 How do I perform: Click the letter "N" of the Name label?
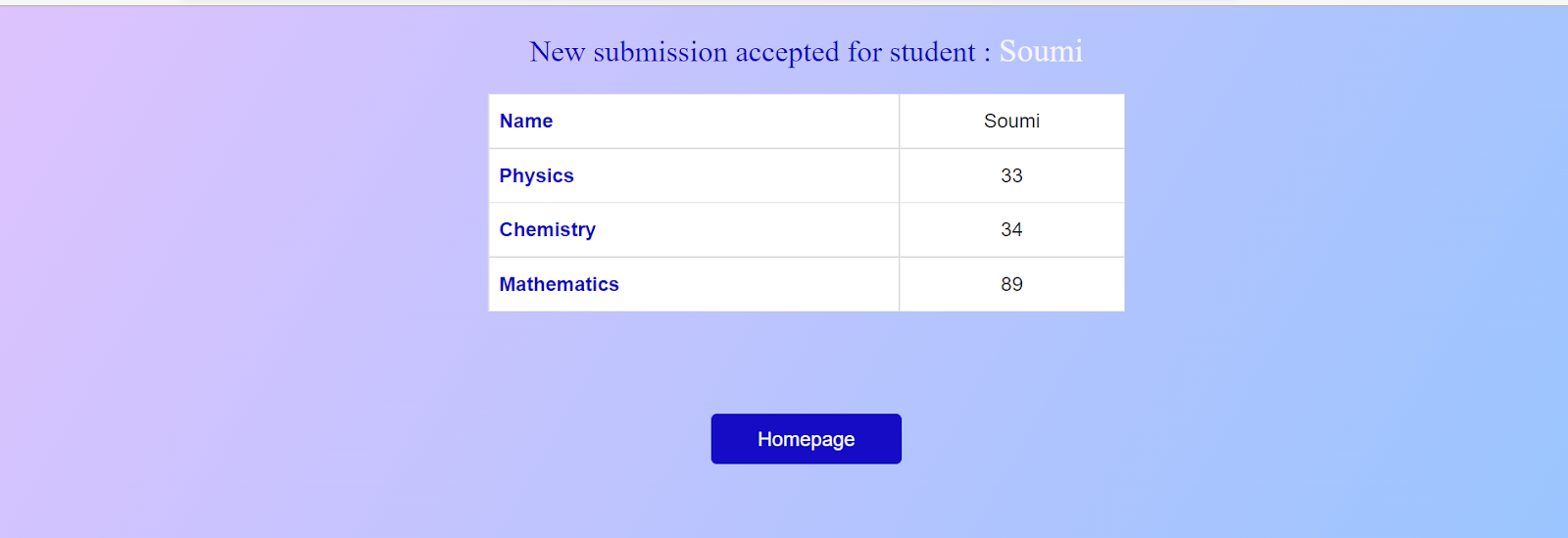click(x=507, y=122)
